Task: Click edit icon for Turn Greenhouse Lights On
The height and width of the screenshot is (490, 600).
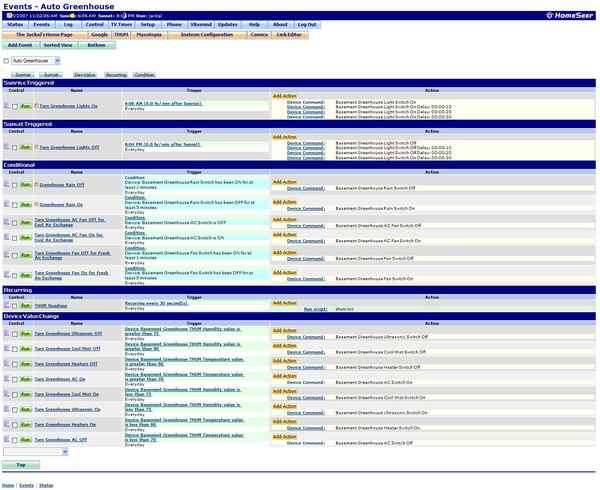Action: point(7,106)
